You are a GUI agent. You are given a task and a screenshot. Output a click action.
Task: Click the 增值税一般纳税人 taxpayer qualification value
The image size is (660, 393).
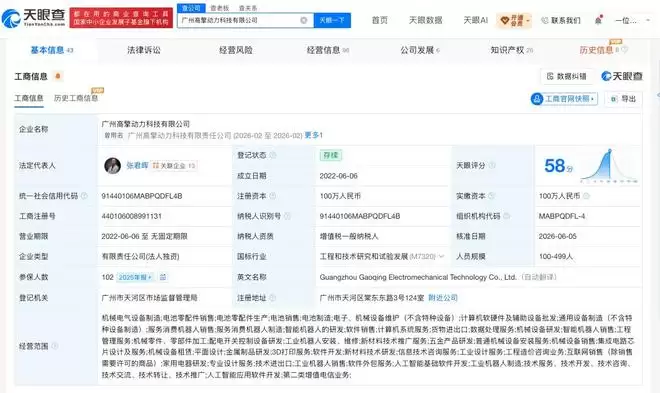(349, 236)
